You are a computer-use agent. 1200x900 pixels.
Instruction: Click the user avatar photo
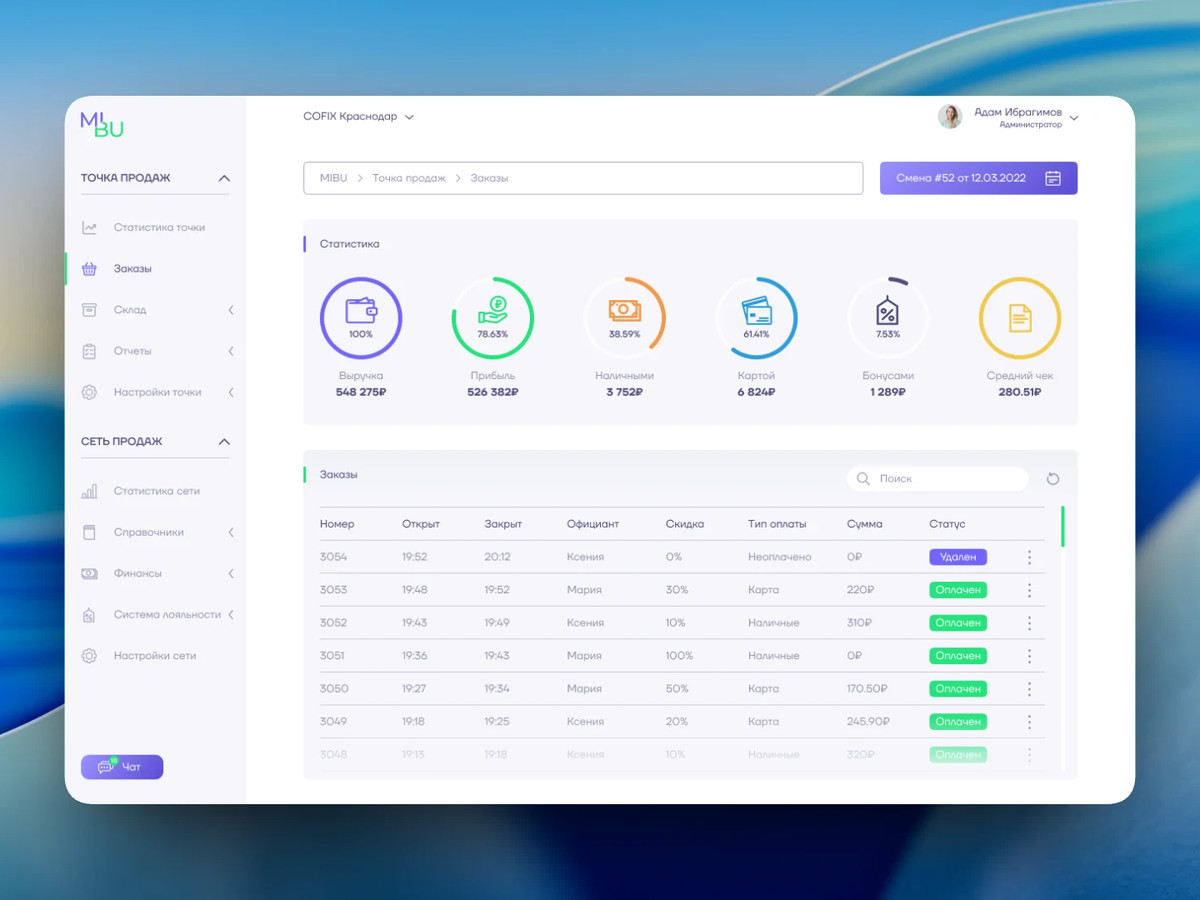coord(950,117)
